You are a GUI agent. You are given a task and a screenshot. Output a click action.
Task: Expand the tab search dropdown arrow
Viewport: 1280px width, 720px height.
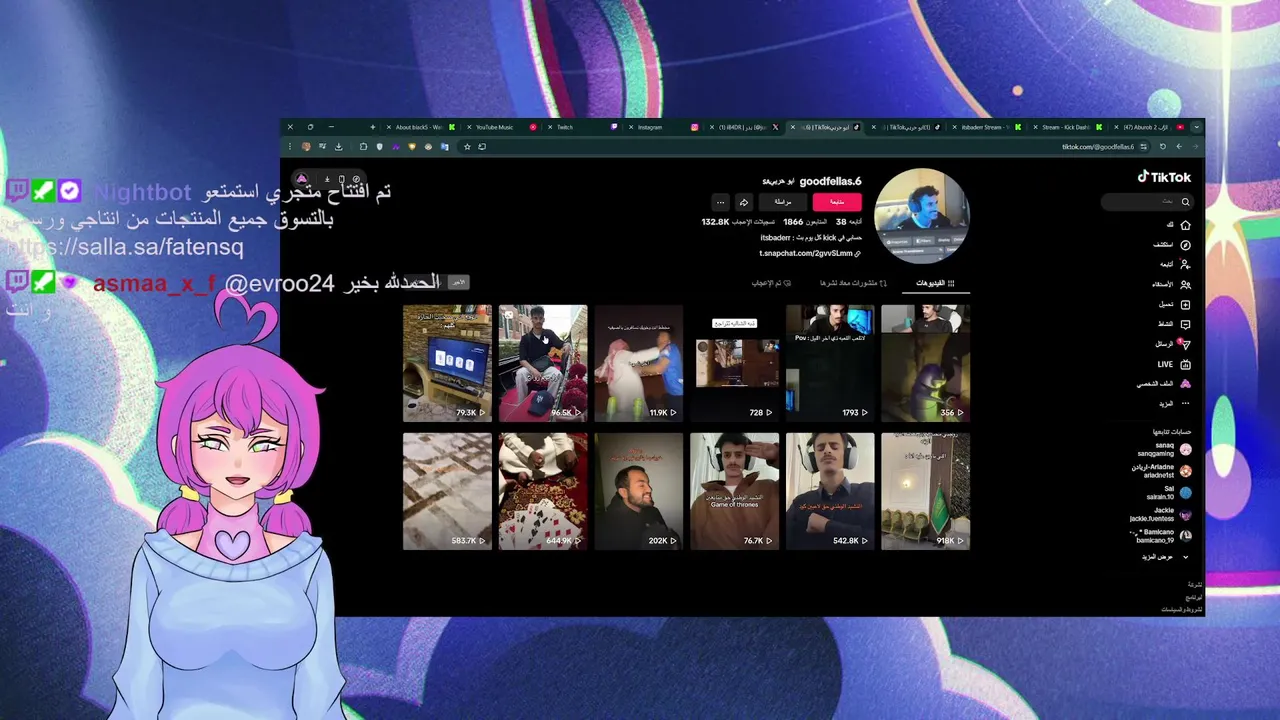tap(1196, 127)
